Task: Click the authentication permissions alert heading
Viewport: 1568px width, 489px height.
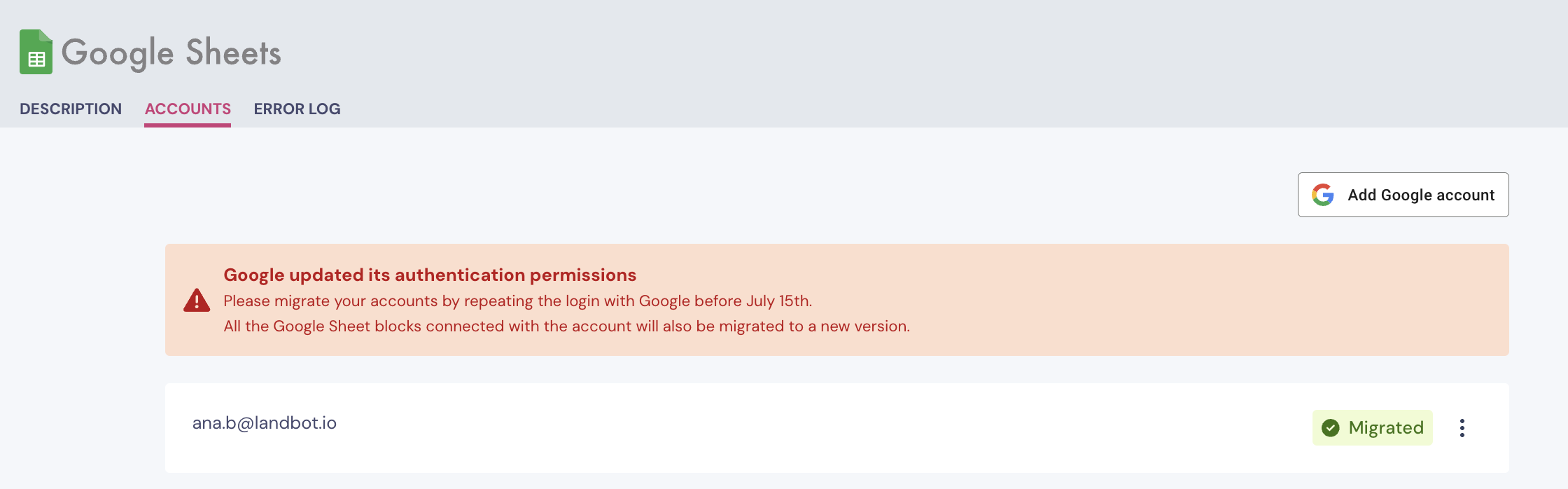Action: [x=430, y=275]
